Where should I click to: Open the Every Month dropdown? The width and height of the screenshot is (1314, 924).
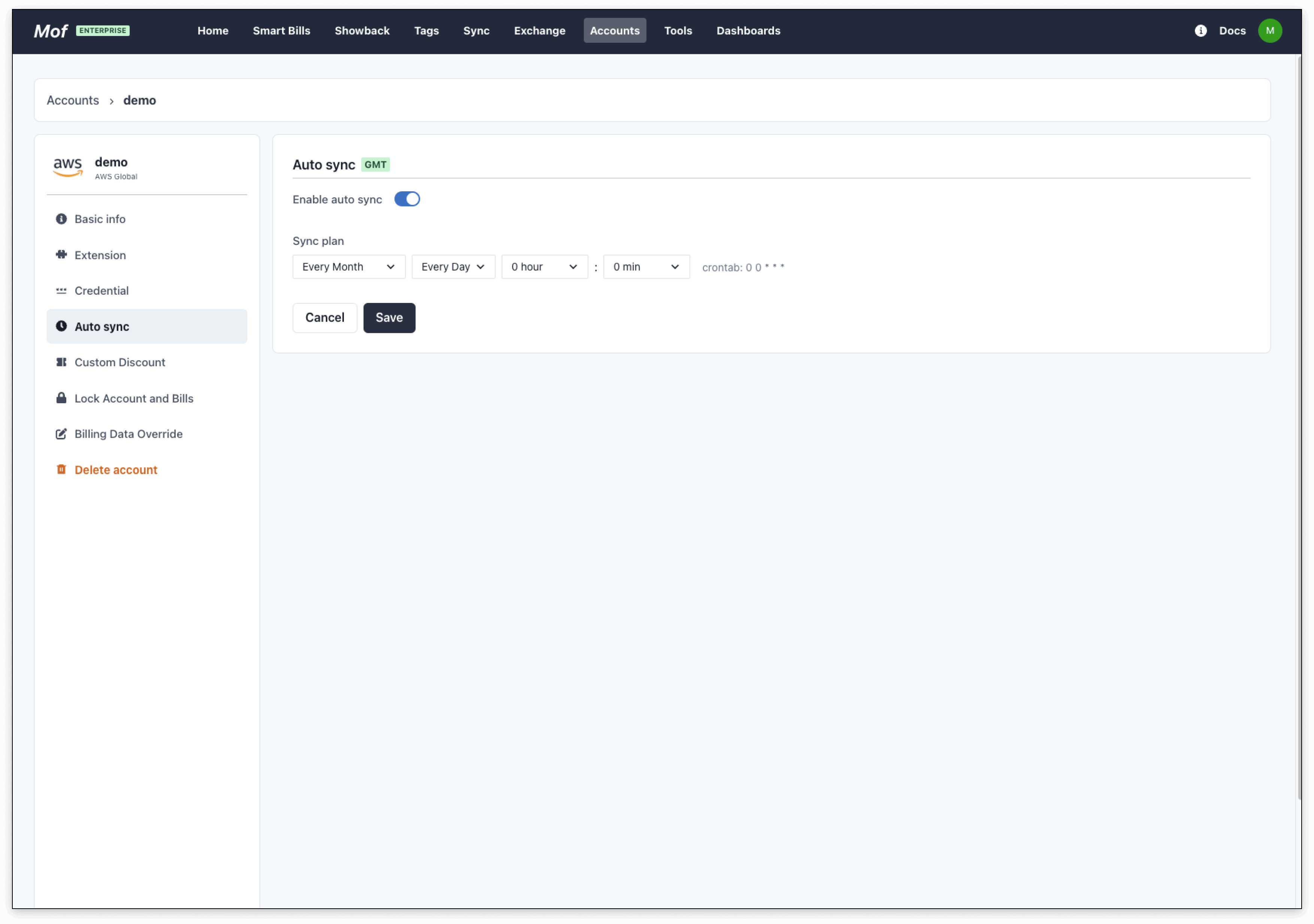(x=348, y=267)
